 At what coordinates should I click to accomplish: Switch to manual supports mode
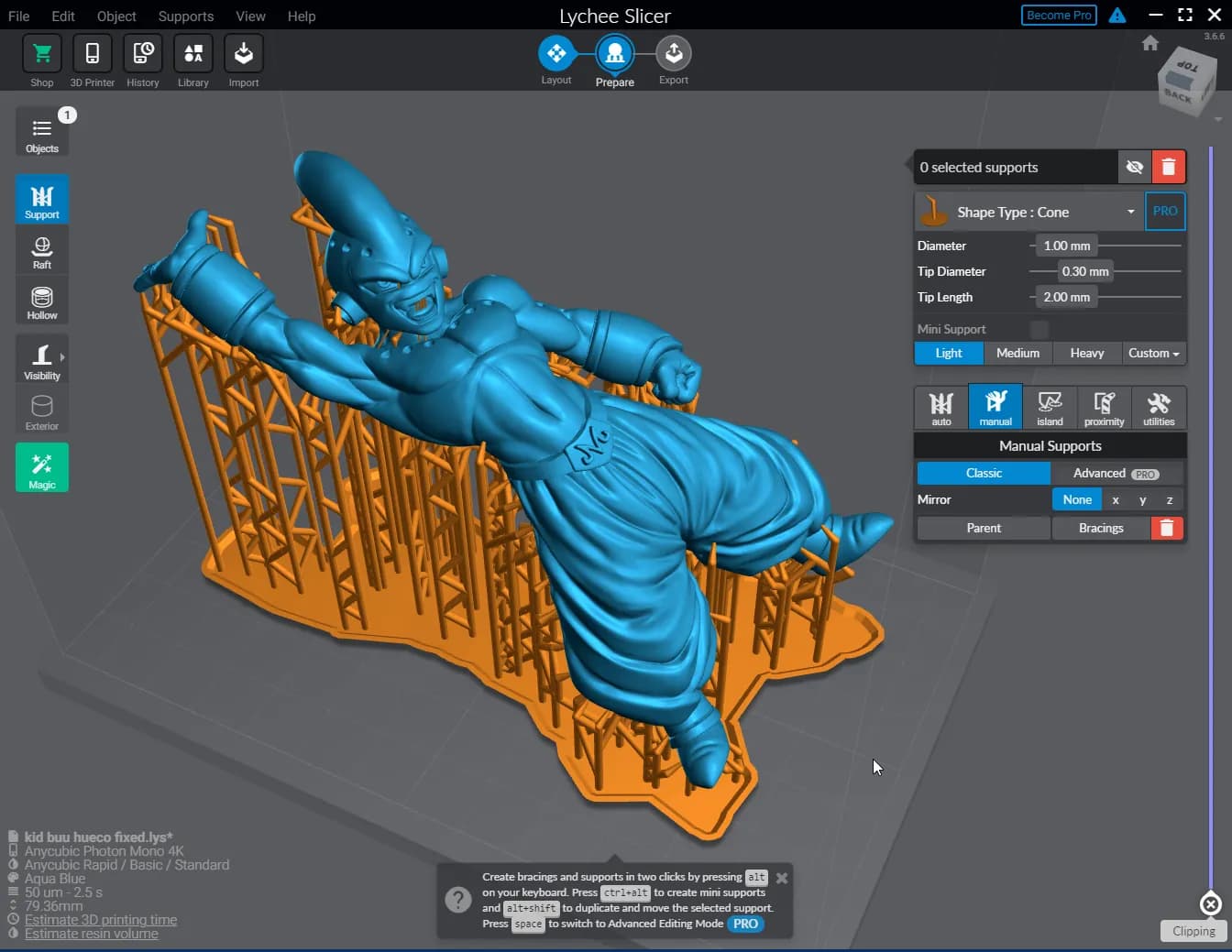[x=995, y=407]
